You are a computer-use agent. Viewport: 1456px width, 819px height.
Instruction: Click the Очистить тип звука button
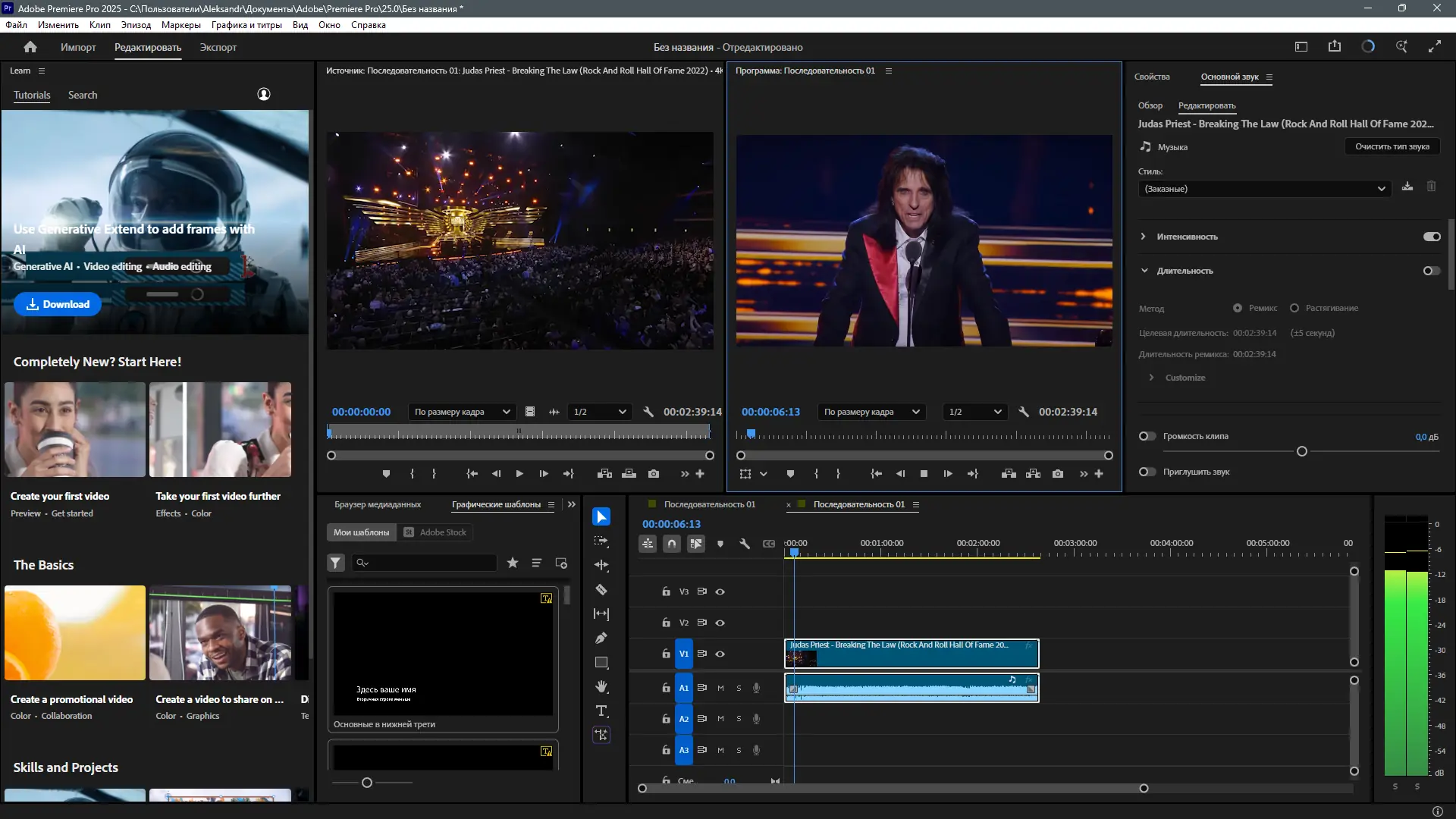click(x=1392, y=146)
